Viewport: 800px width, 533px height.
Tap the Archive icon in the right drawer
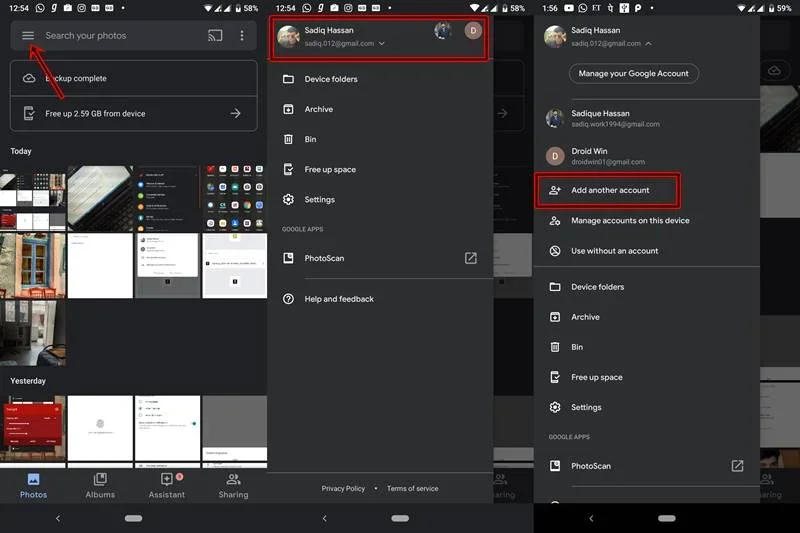pos(555,317)
